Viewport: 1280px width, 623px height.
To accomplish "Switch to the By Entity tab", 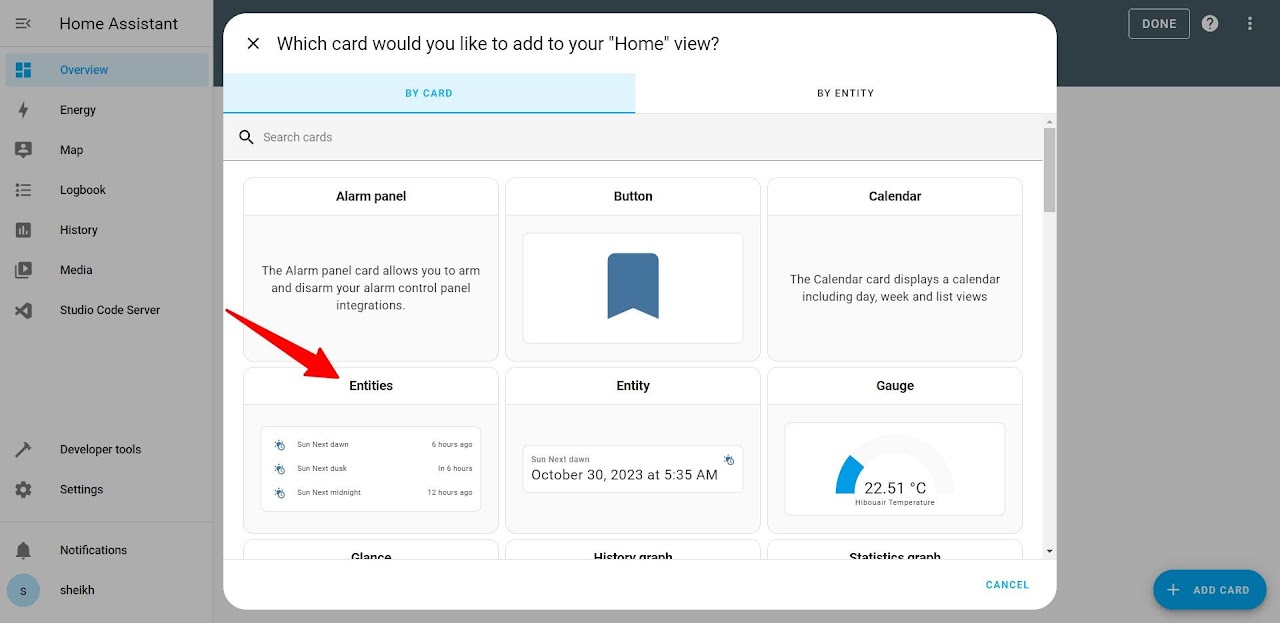I will pos(846,93).
